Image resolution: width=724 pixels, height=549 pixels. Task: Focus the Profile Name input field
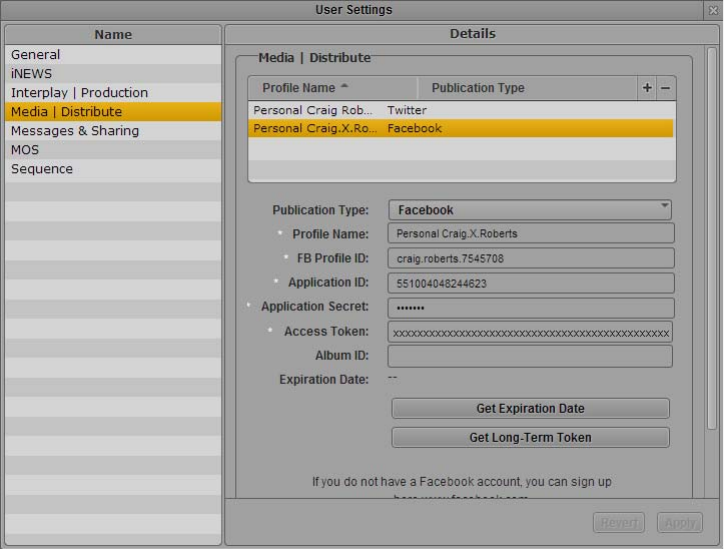531,234
